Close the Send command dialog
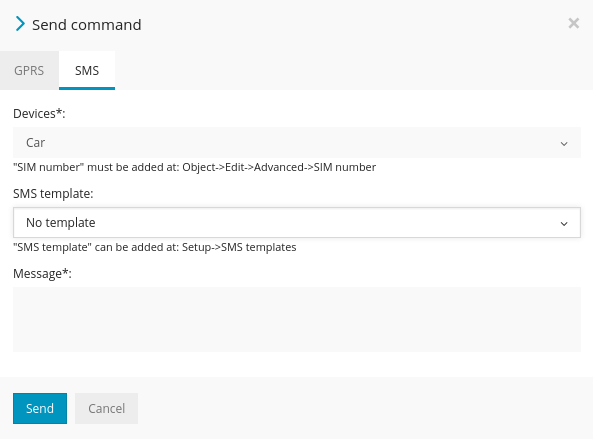This screenshot has width=593, height=439. 574,23
